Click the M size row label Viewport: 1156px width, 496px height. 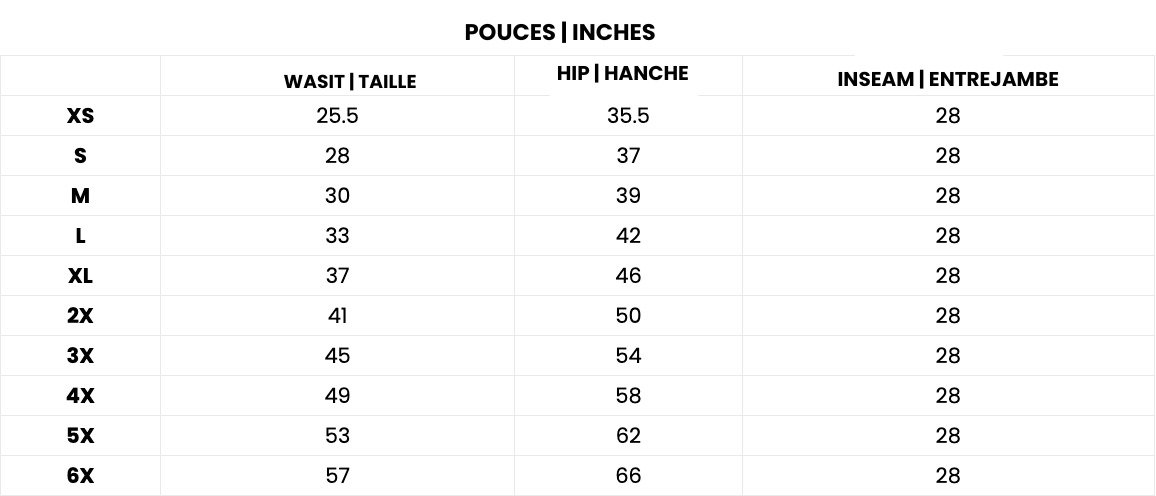pyautogui.click(x=80, y=195)
